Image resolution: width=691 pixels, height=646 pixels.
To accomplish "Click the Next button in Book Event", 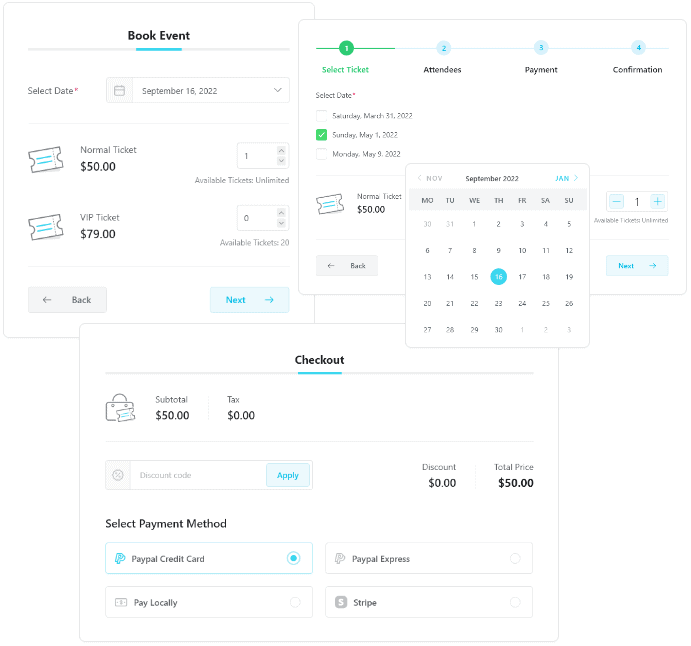I will [x=249, y=300].
